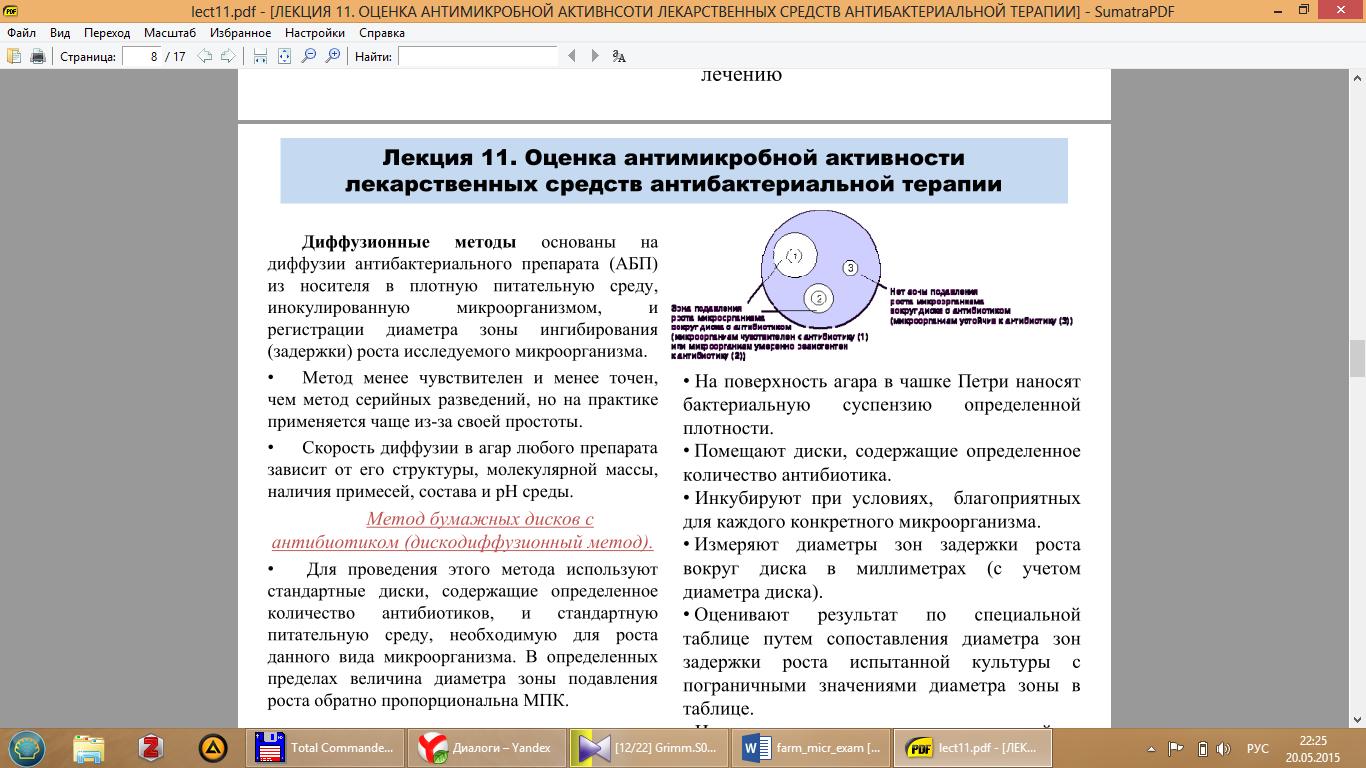Screen dimensions: 1366x768
Task: Click total pages '/ 17' label
Action: click(x=175, y=57)
